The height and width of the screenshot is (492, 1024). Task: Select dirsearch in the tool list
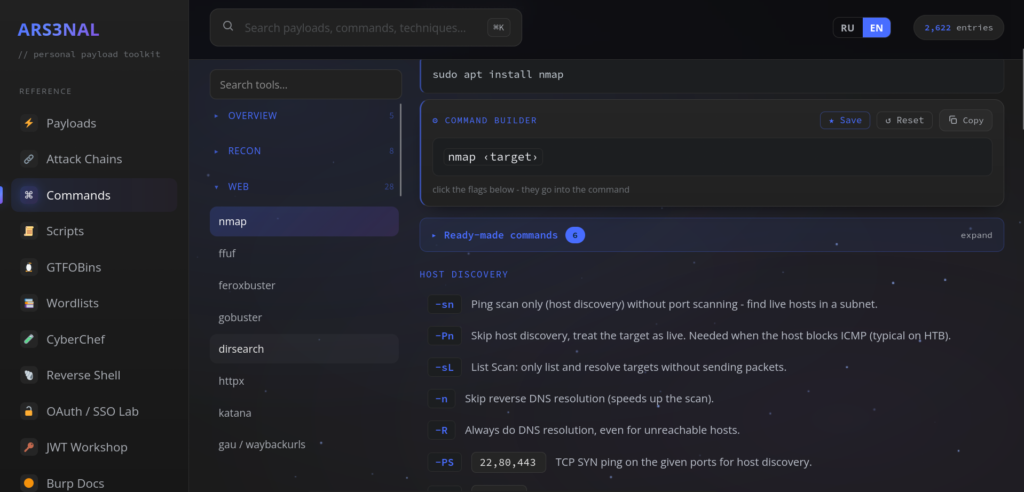(304, 349)
